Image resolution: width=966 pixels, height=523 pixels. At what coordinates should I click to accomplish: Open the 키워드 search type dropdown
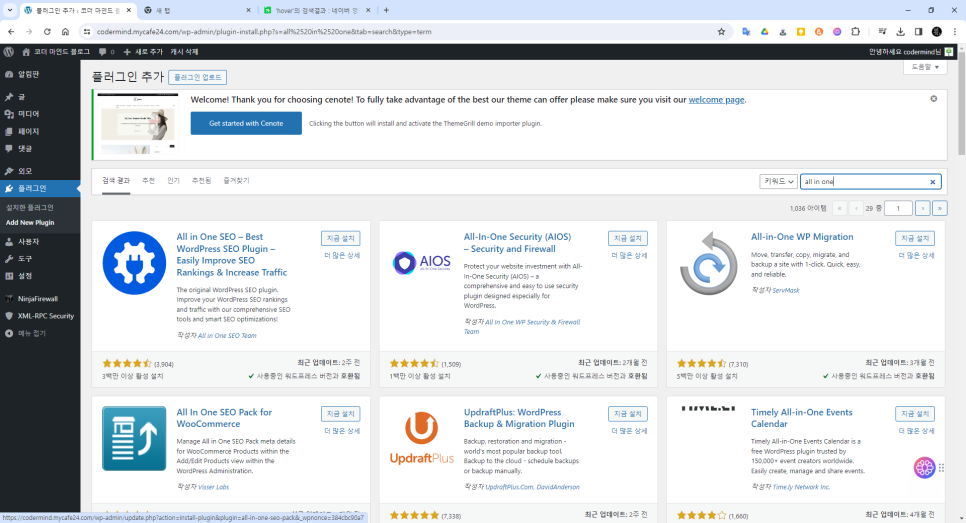[x=778, y=181]
